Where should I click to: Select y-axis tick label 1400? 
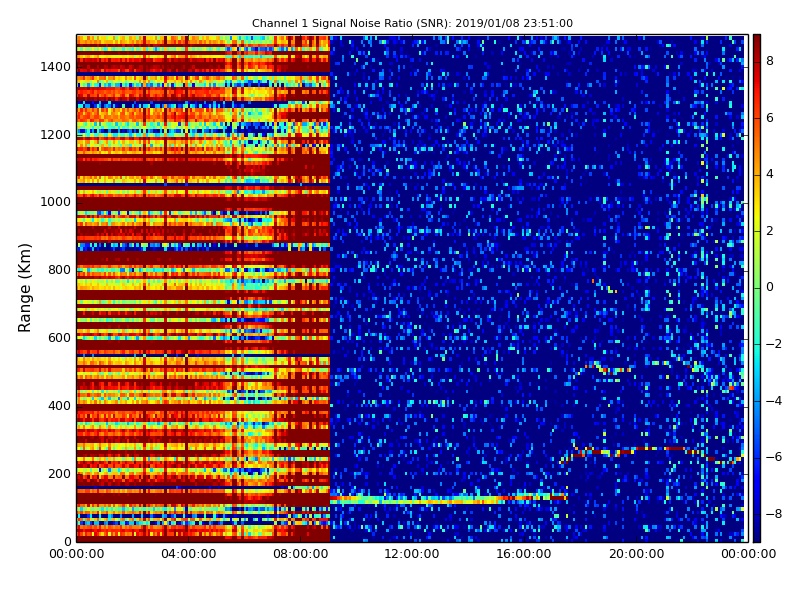56,67
